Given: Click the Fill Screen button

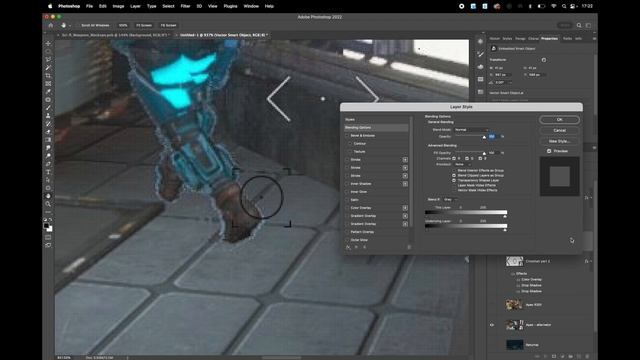Looking at the screenshot, I should (168, 25).
